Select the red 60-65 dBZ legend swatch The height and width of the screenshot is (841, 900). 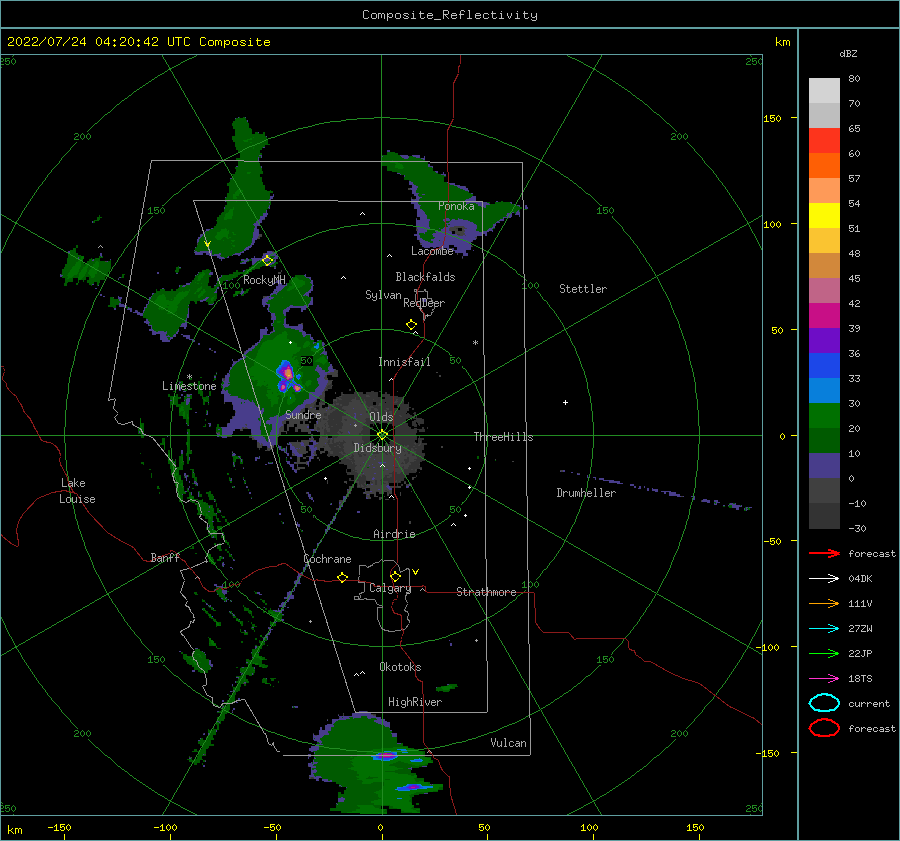pos(824,141)
